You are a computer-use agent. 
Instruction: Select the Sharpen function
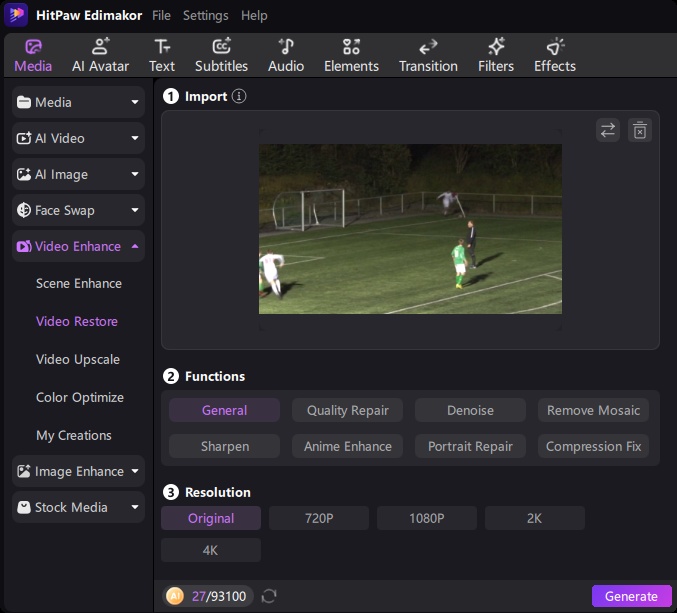pyautogui.click(x=225, y=446)
